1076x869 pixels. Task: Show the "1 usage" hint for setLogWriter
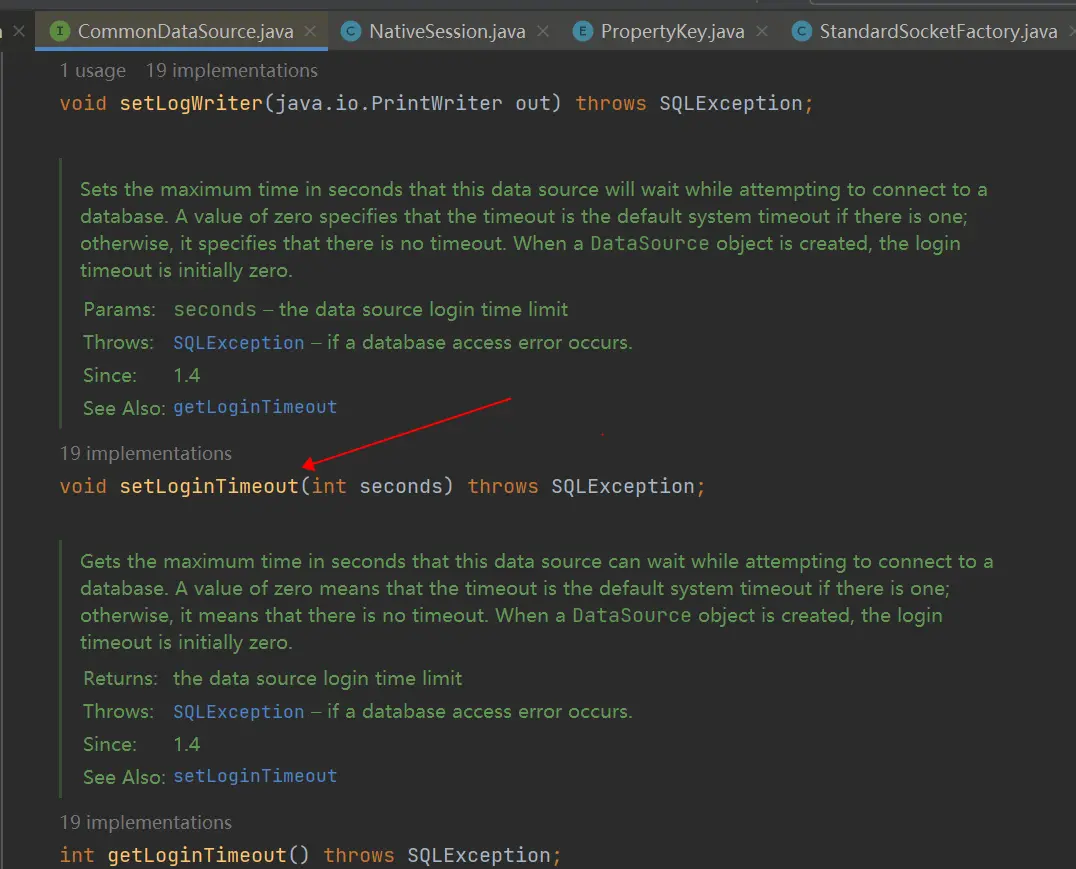(x=93, y=70)
